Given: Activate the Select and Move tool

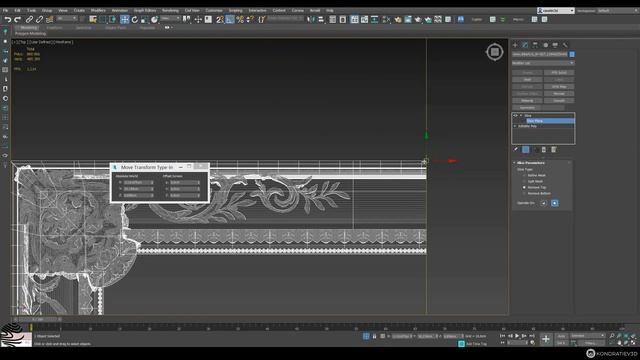Looking at the screenshot, I should coord(124,19).
